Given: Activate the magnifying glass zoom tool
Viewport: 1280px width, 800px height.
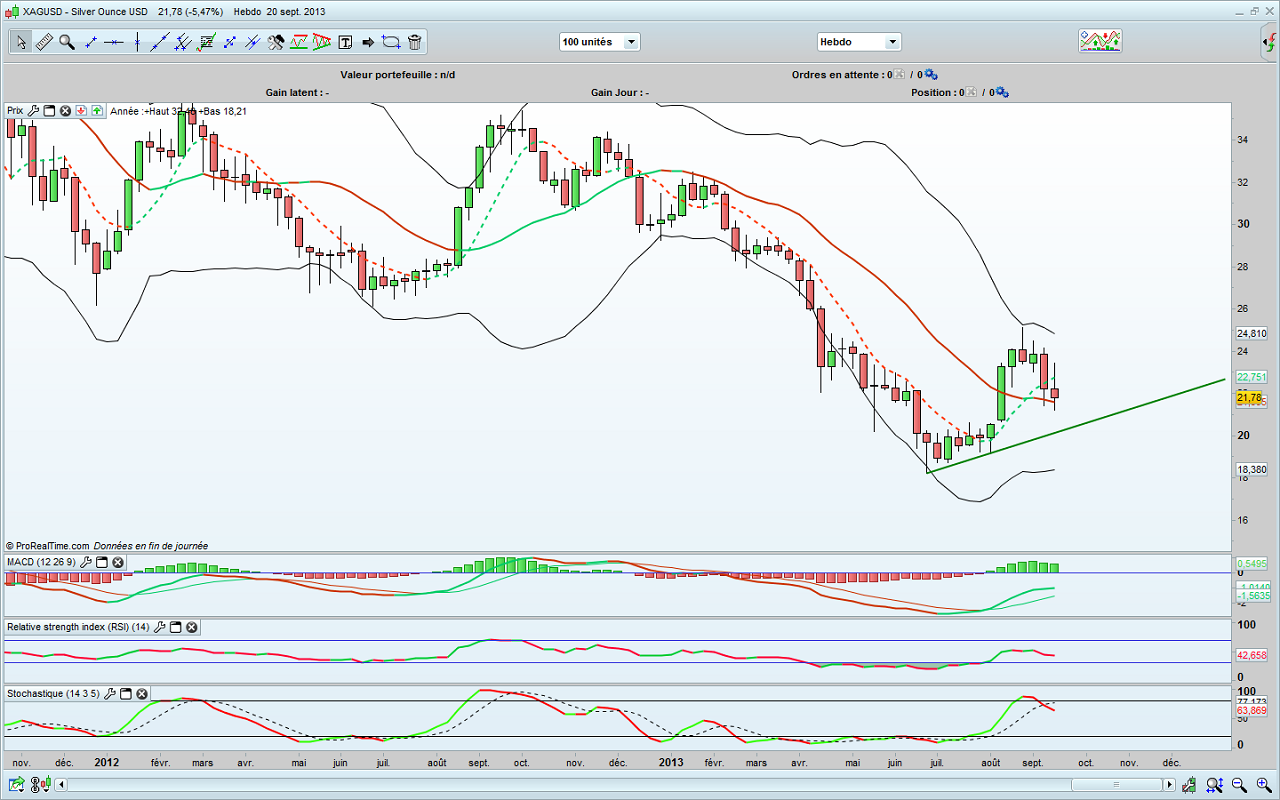Looking at the screenshot, I should 67,42.
